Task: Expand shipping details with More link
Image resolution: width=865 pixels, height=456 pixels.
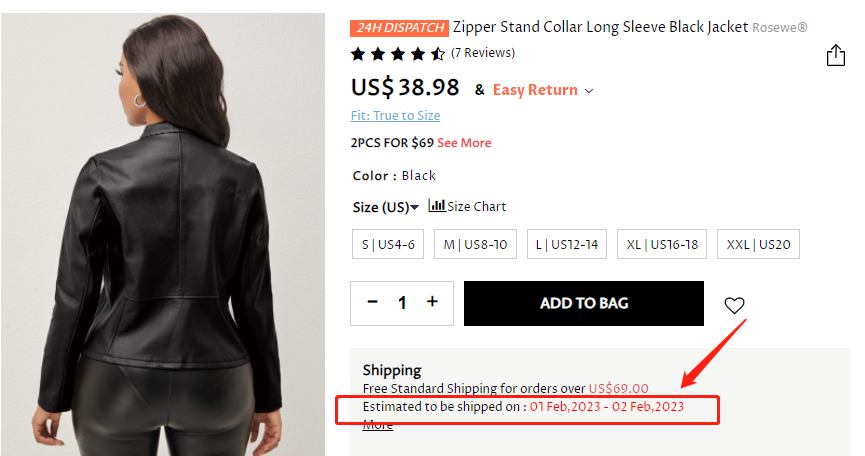Action: pos(378,425)
